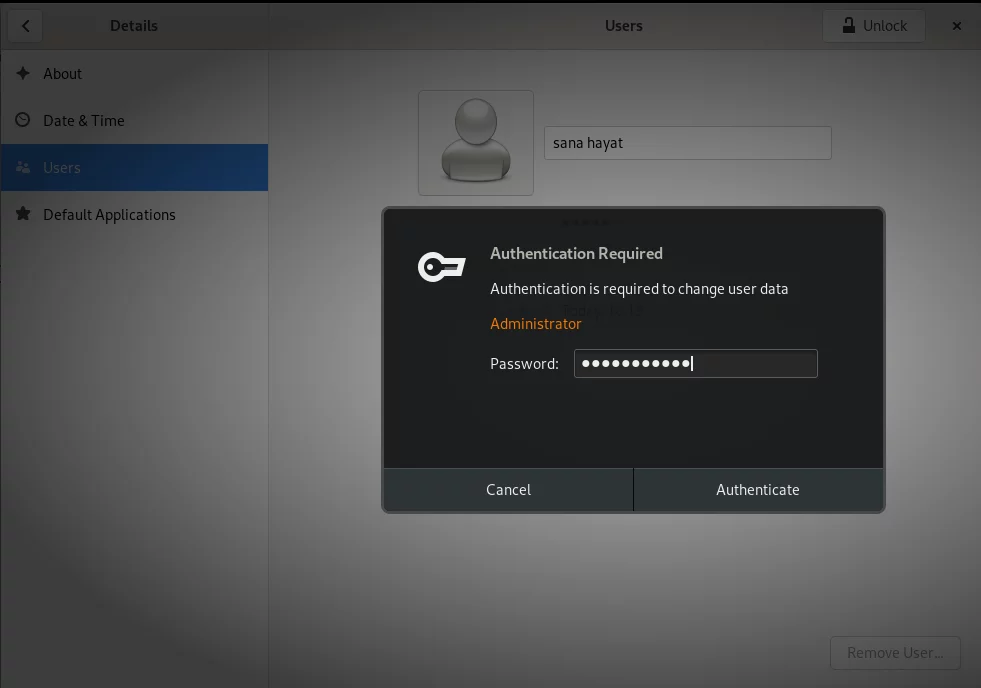Click the 'sana hayat' full name field
This screenshot has width=981, height=688.
[x=688, y=143]
